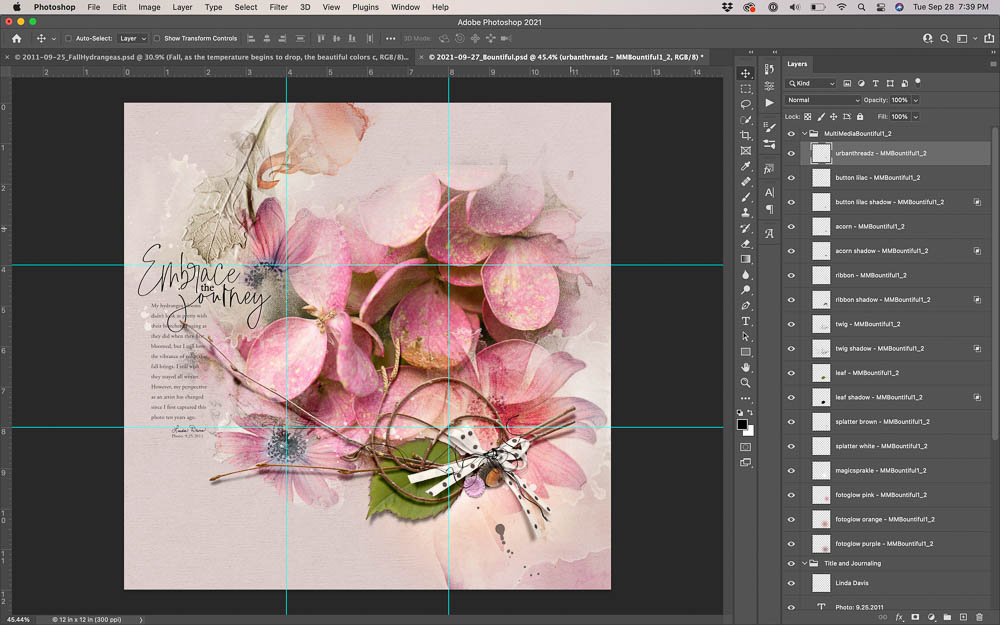1000x625 pixels.
Task: Lock all attributes with padlock icon
Action: [x=860, y=117]
